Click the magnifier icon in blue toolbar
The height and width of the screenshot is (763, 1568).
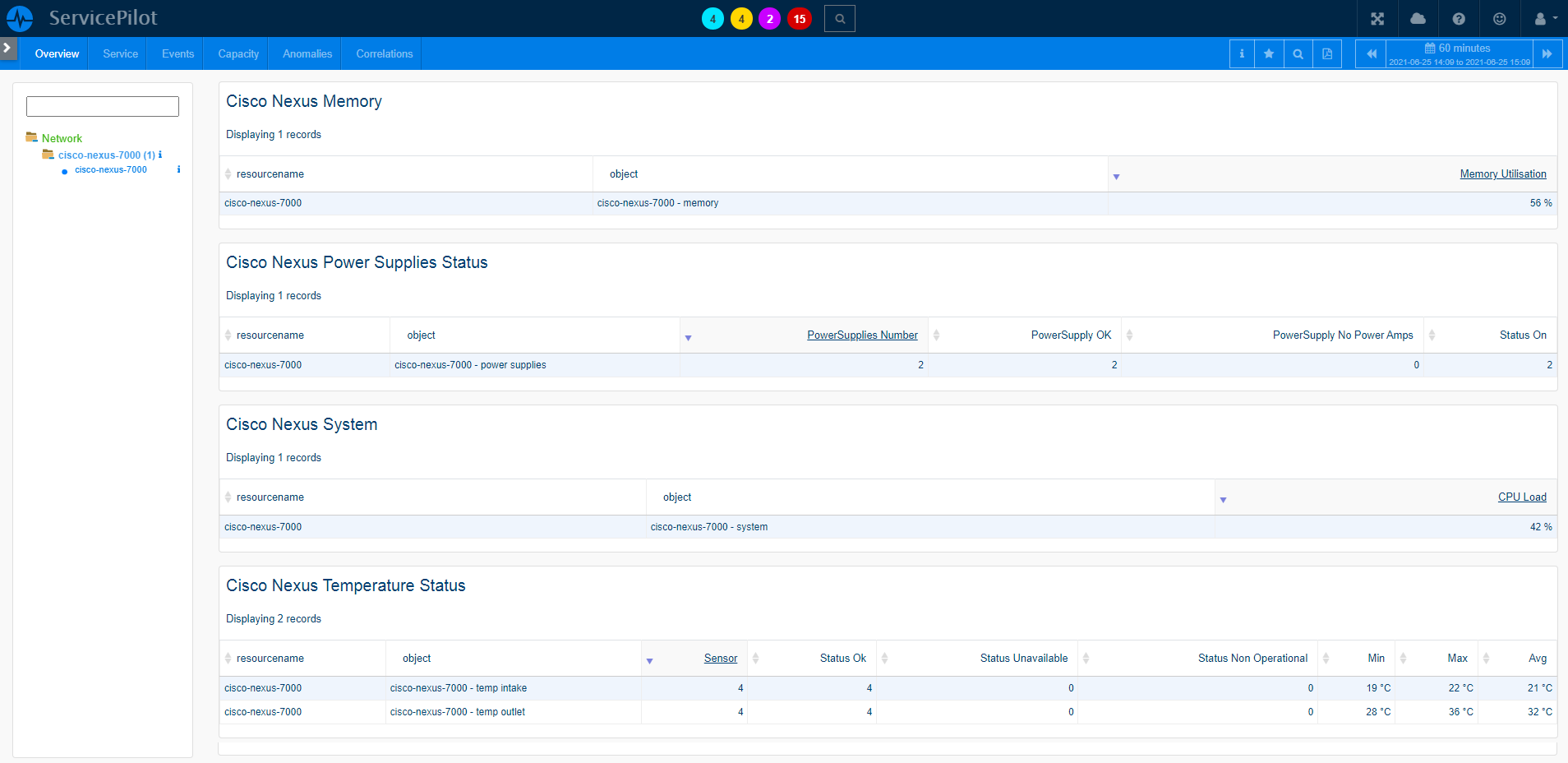(x=1298, y=54)
